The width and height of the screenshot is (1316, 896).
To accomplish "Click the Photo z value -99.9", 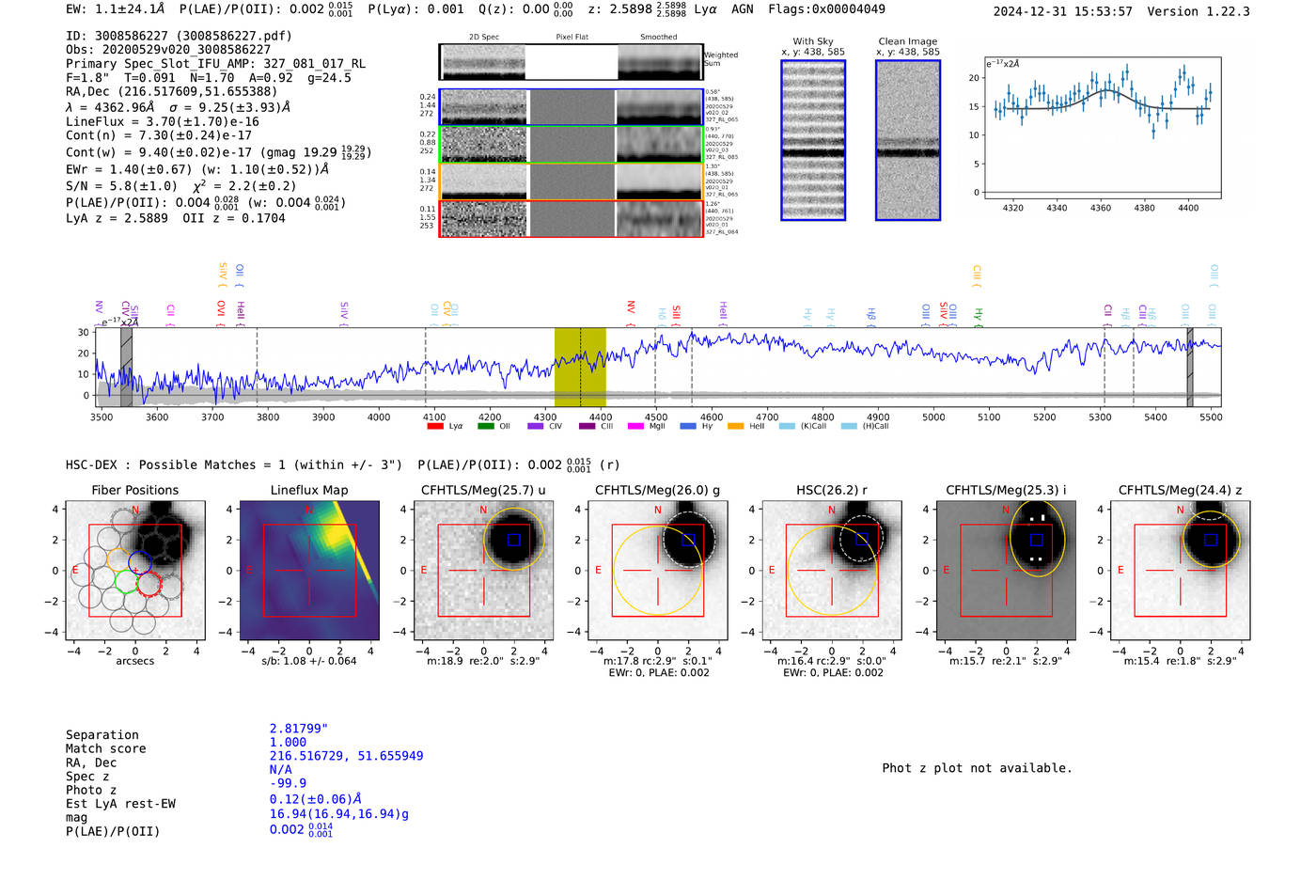I will pyautogui.click(x=288, y=783).
